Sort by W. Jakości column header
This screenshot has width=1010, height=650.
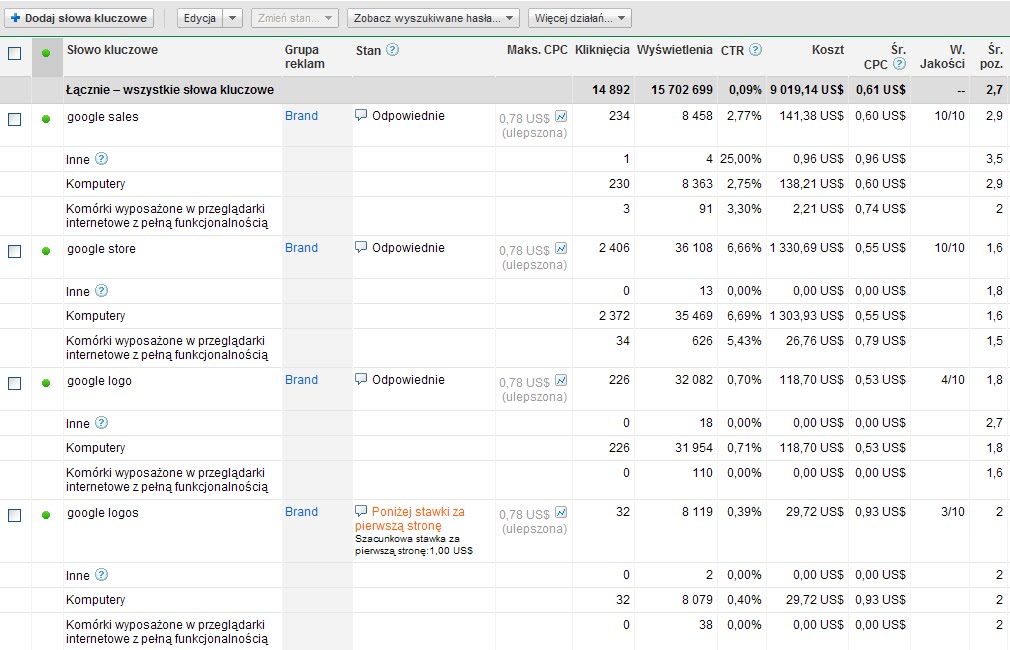[x=942, y=57]
